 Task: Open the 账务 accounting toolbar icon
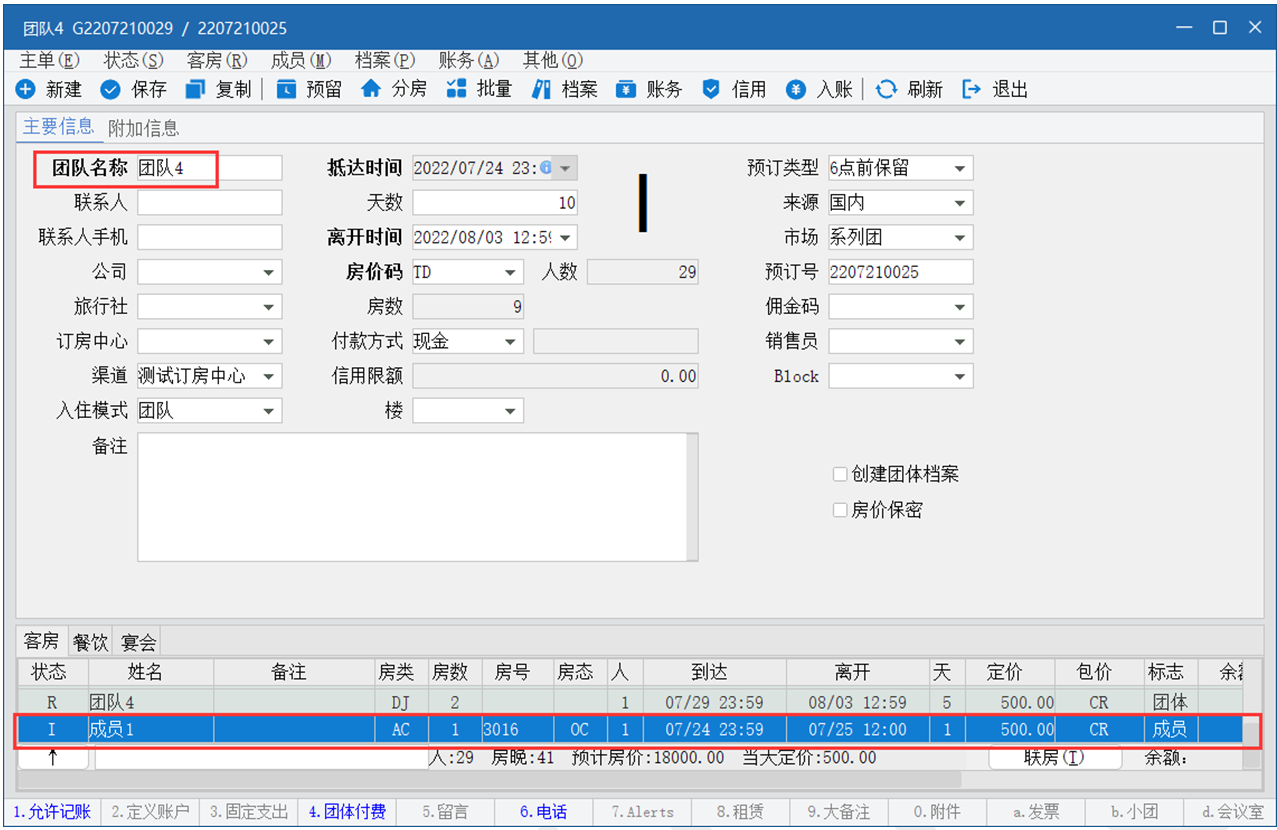point(626,89)
